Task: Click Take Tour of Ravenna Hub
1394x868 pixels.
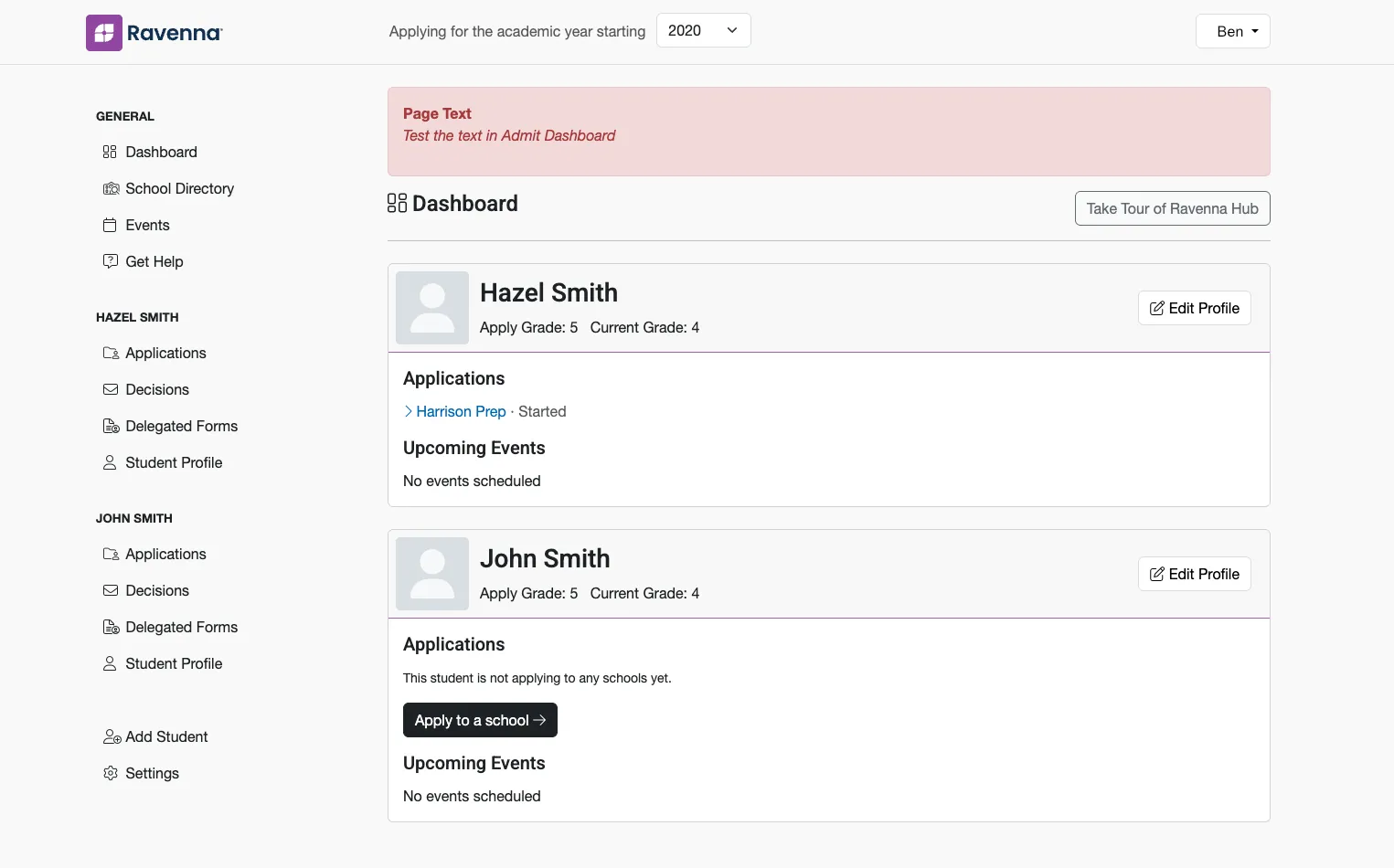Action: click(x=1172, y=208)
